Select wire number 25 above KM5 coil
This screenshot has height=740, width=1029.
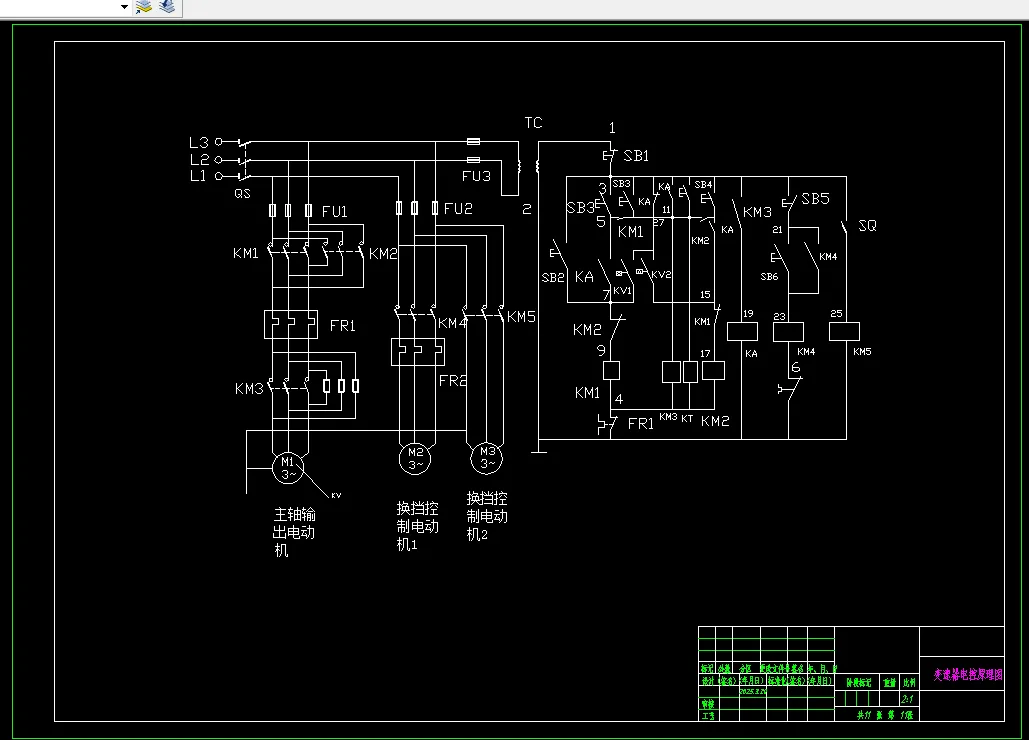point(836,314)
